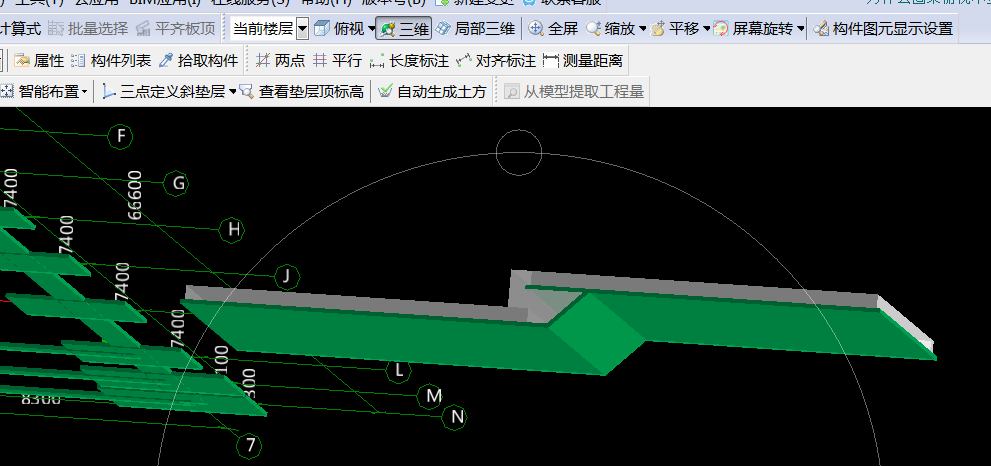991x466 pixels.
Task: Click the 66600 dimension label
Action: point(135,194)
